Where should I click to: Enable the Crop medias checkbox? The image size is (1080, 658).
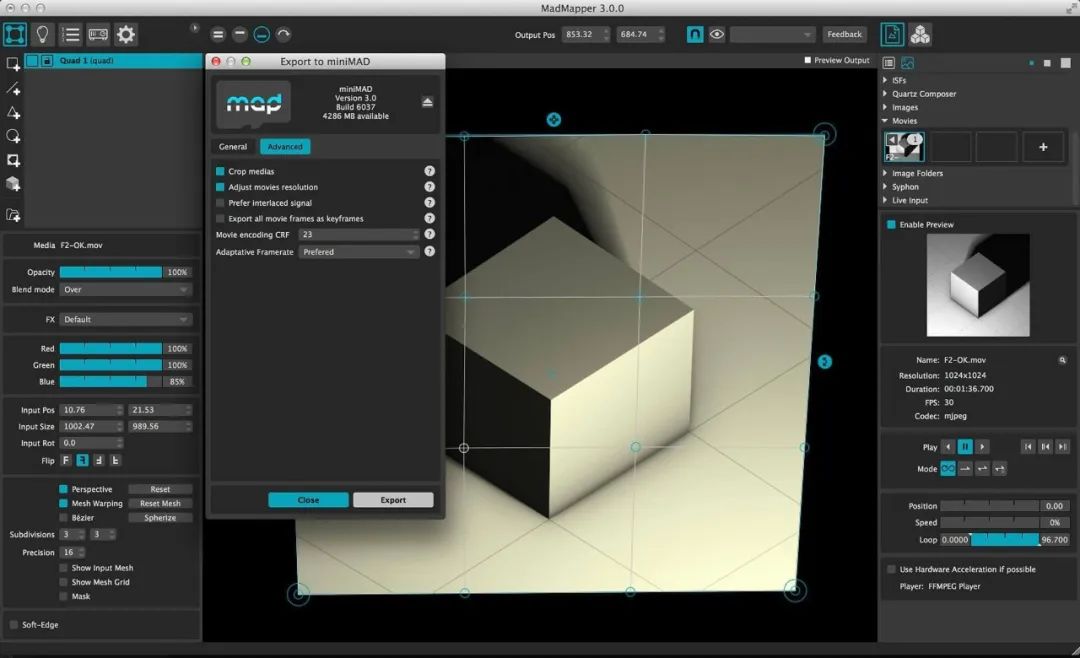(x=221, y=171)
